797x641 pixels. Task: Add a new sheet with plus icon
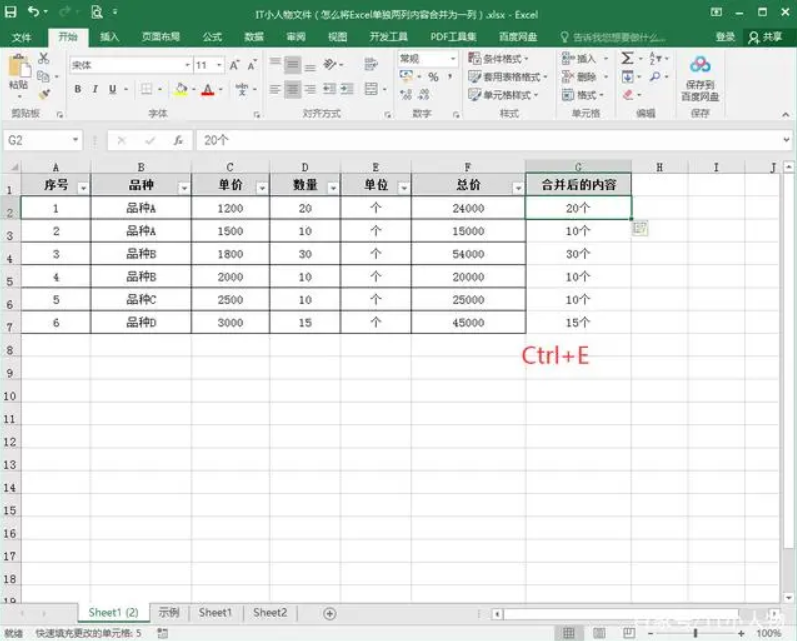[329, 613]
